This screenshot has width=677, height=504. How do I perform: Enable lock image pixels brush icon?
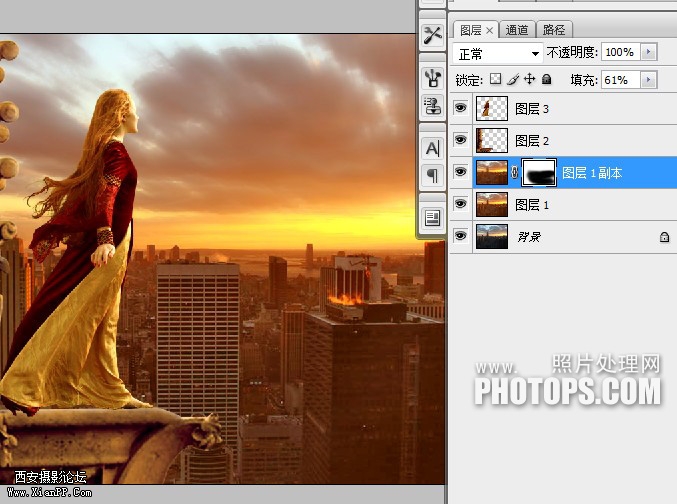[x=513, y=79]
